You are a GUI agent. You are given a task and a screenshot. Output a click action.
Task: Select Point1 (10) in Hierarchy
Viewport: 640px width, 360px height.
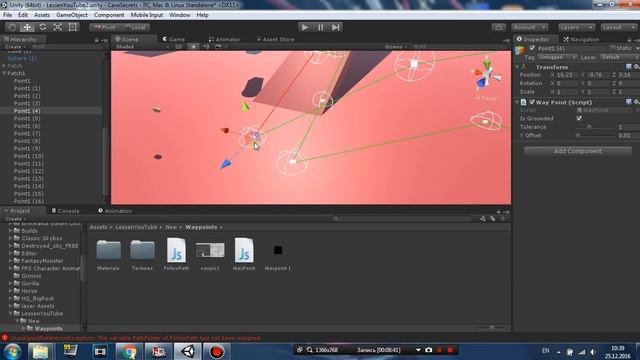click(x=29, y=156)
